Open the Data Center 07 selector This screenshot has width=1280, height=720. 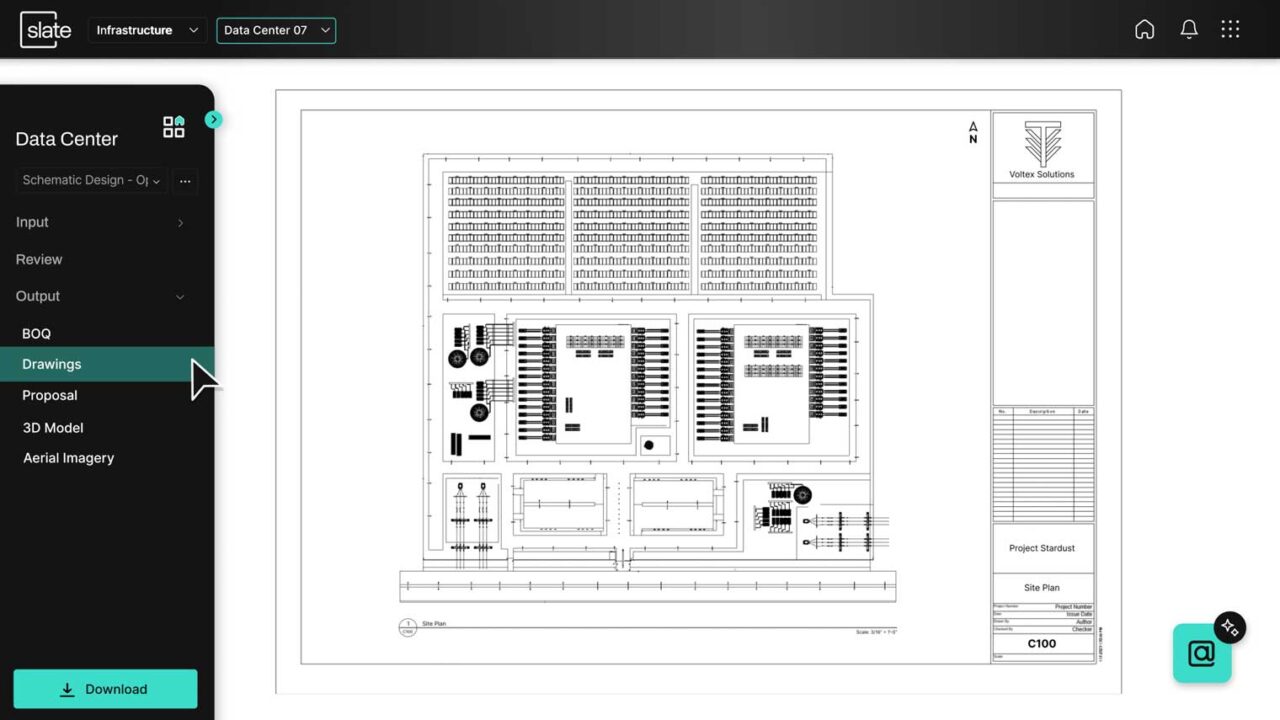276,30
